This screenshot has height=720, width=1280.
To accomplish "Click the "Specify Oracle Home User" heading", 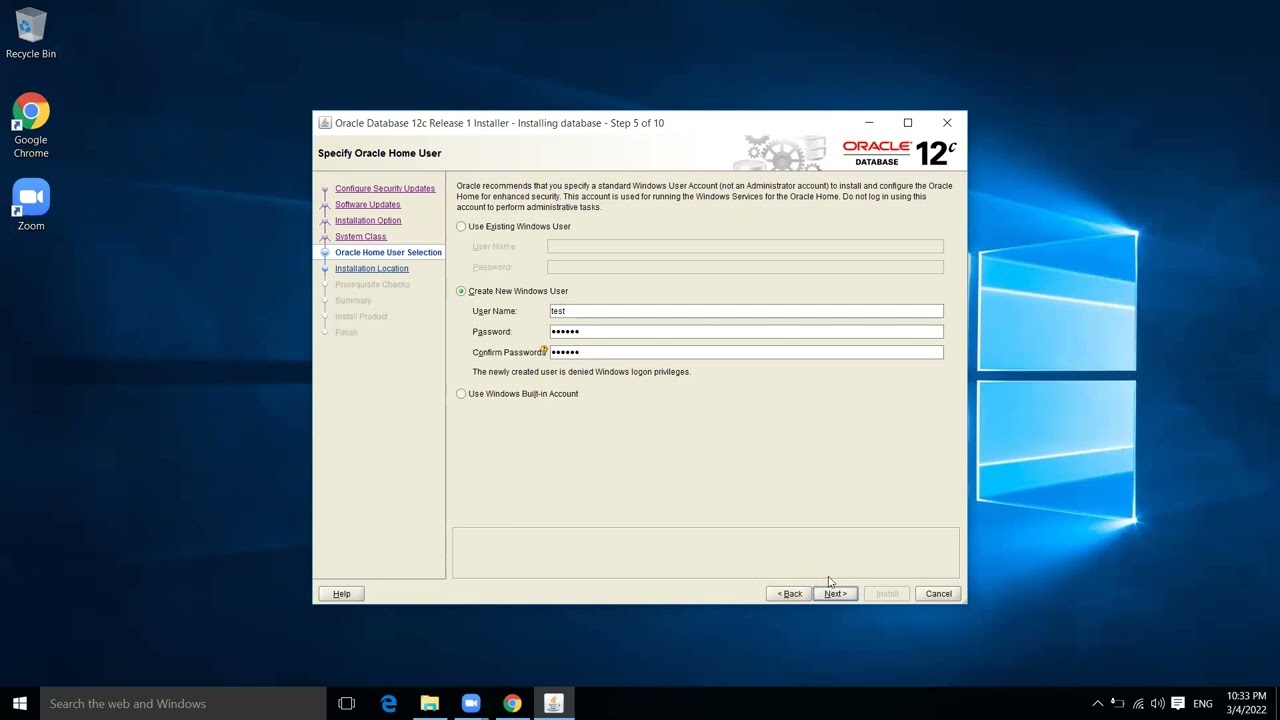I will pyautogui.click(x=380, y=153).
